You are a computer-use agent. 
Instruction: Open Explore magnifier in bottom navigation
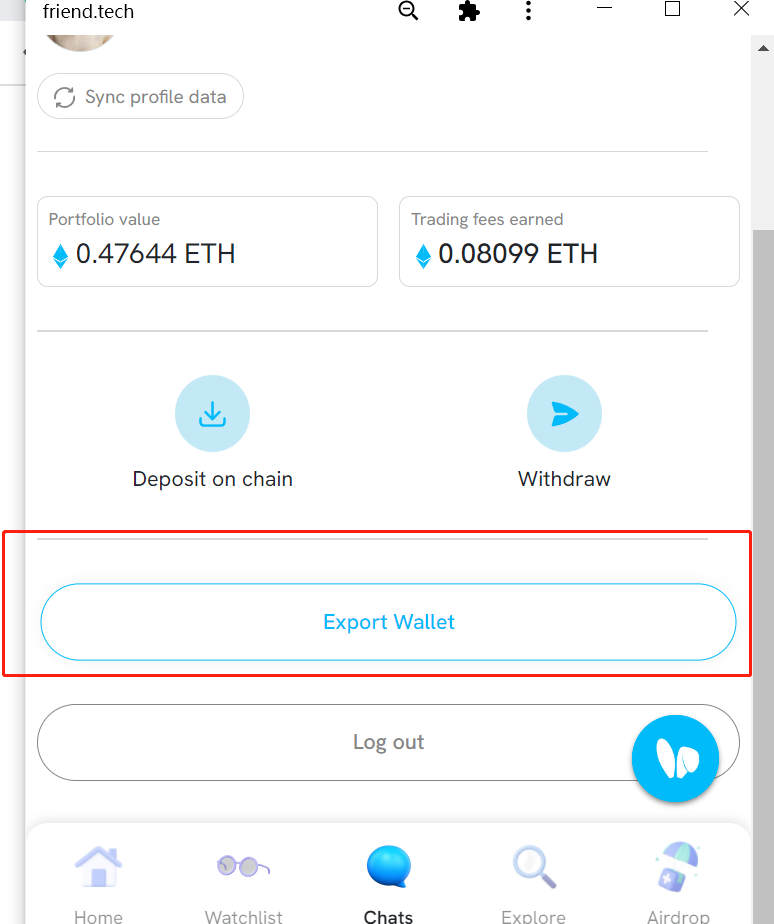tap(533, 866)
